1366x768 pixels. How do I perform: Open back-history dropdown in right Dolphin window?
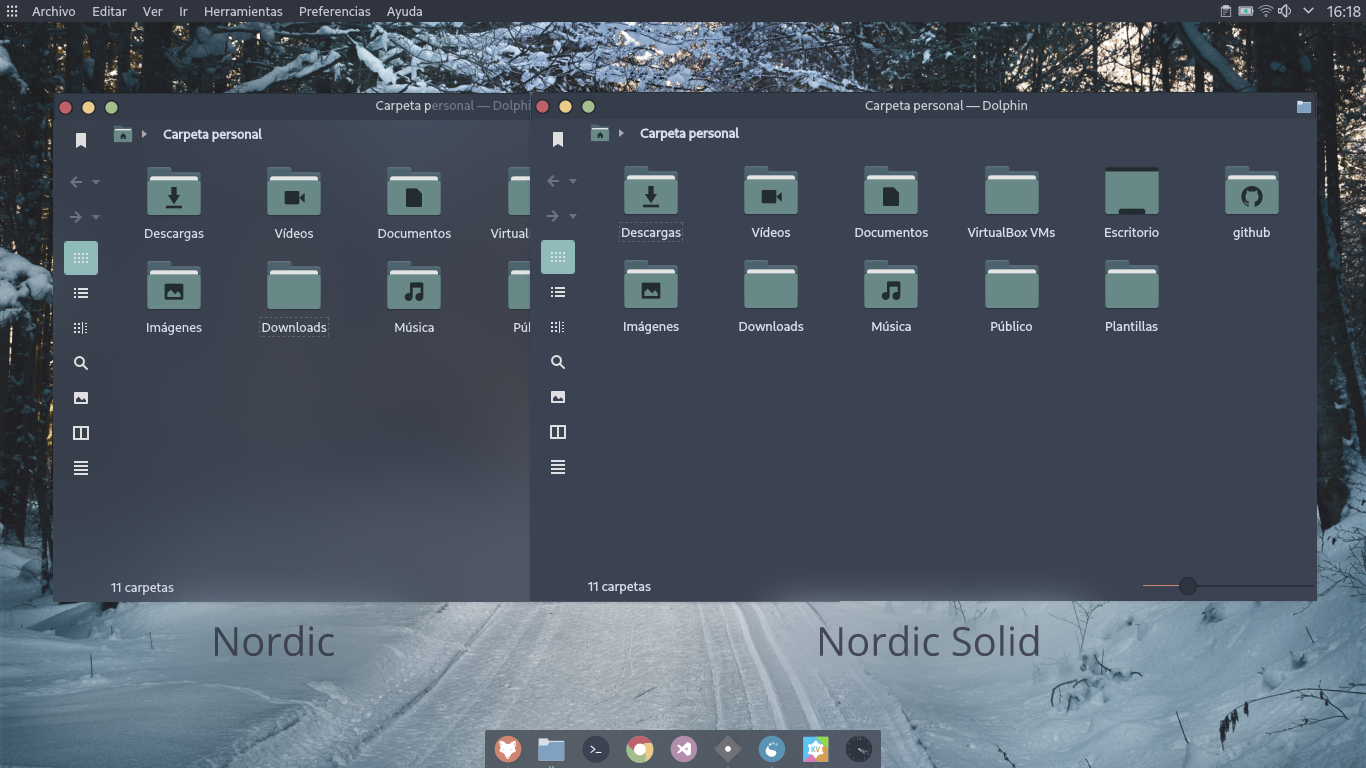(573, 181)
